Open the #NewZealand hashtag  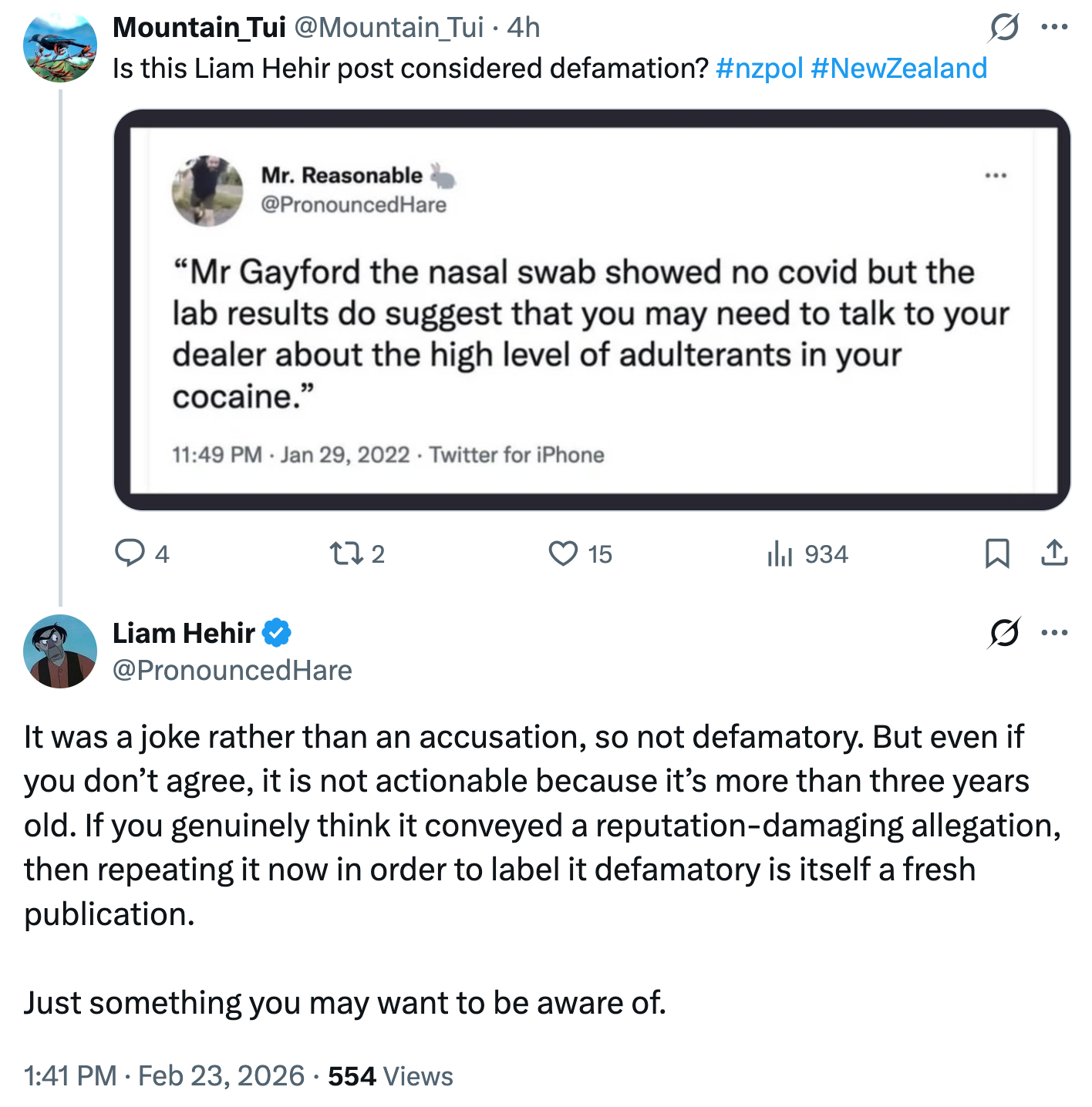pyautogui.click(x=898, y=69)
